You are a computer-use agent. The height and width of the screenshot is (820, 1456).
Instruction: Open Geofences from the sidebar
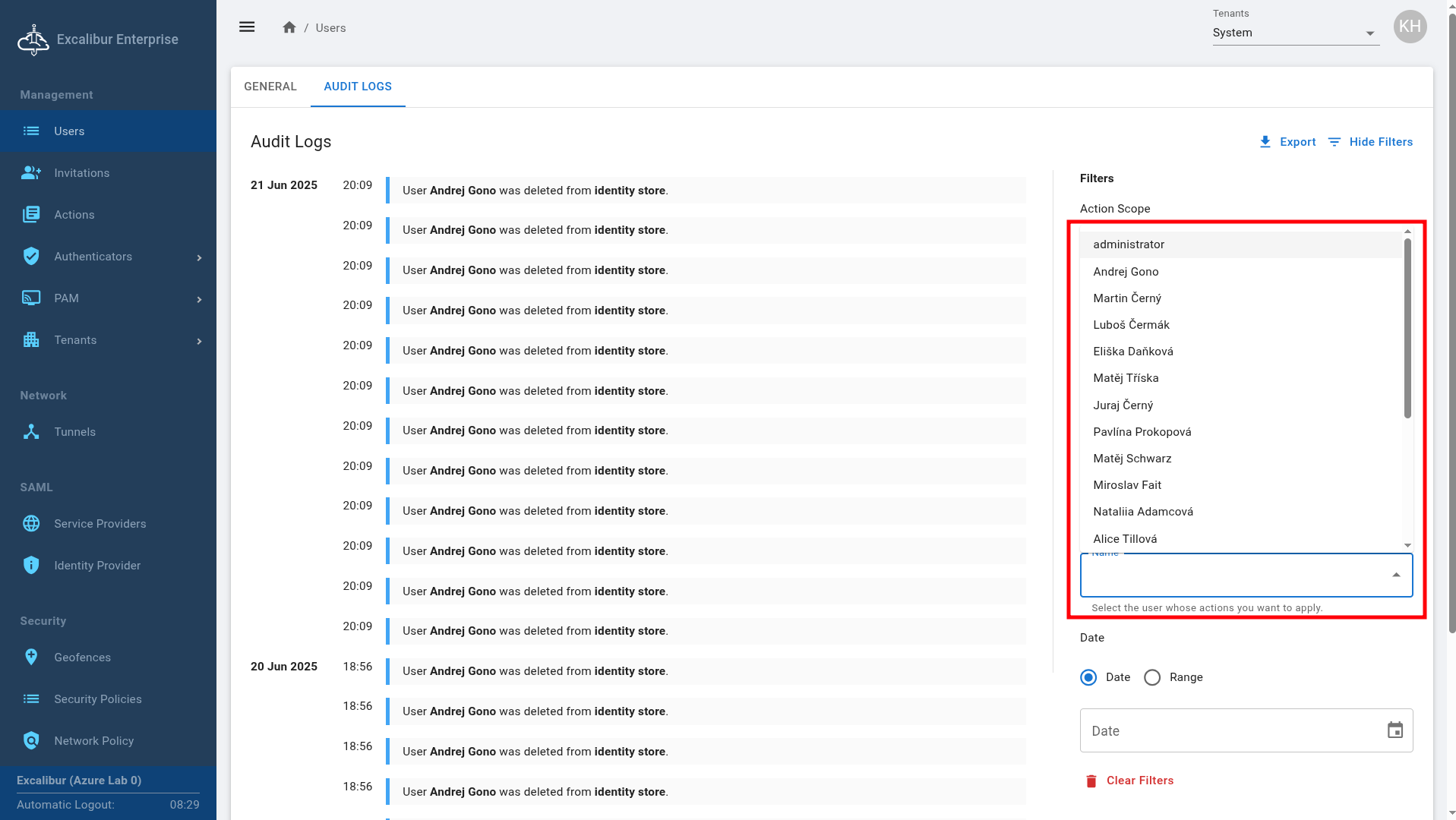coord(82,658)
